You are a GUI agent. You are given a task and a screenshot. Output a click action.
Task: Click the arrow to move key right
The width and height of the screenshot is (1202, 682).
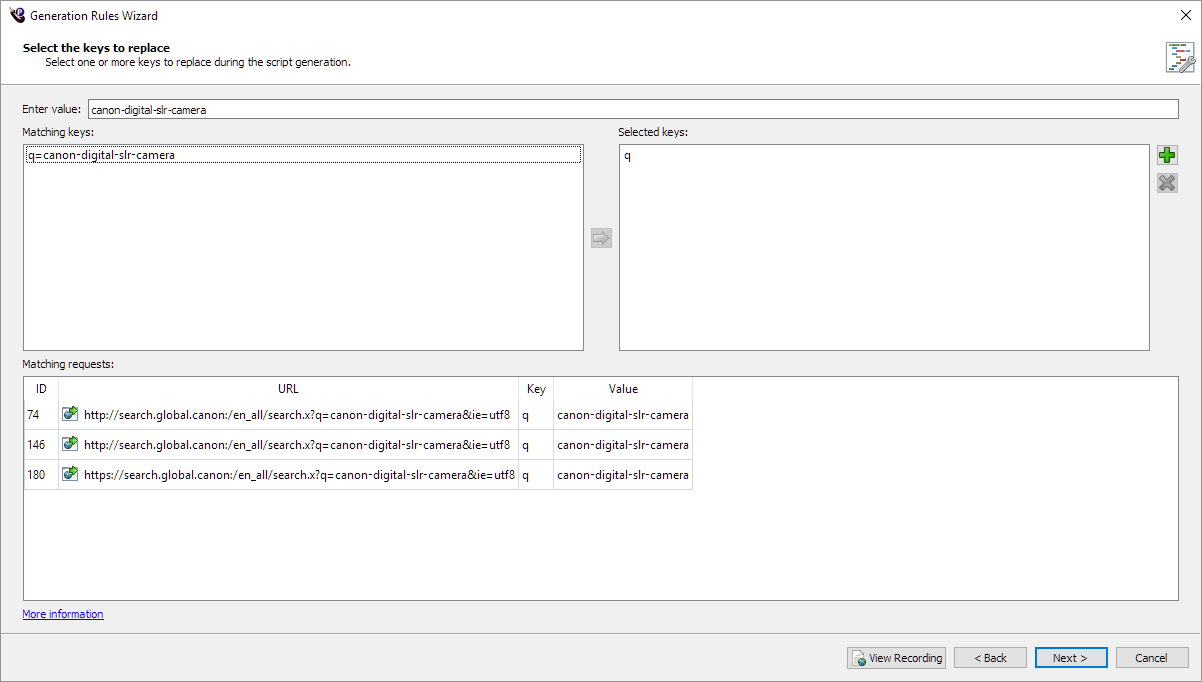tap(601, 238)
